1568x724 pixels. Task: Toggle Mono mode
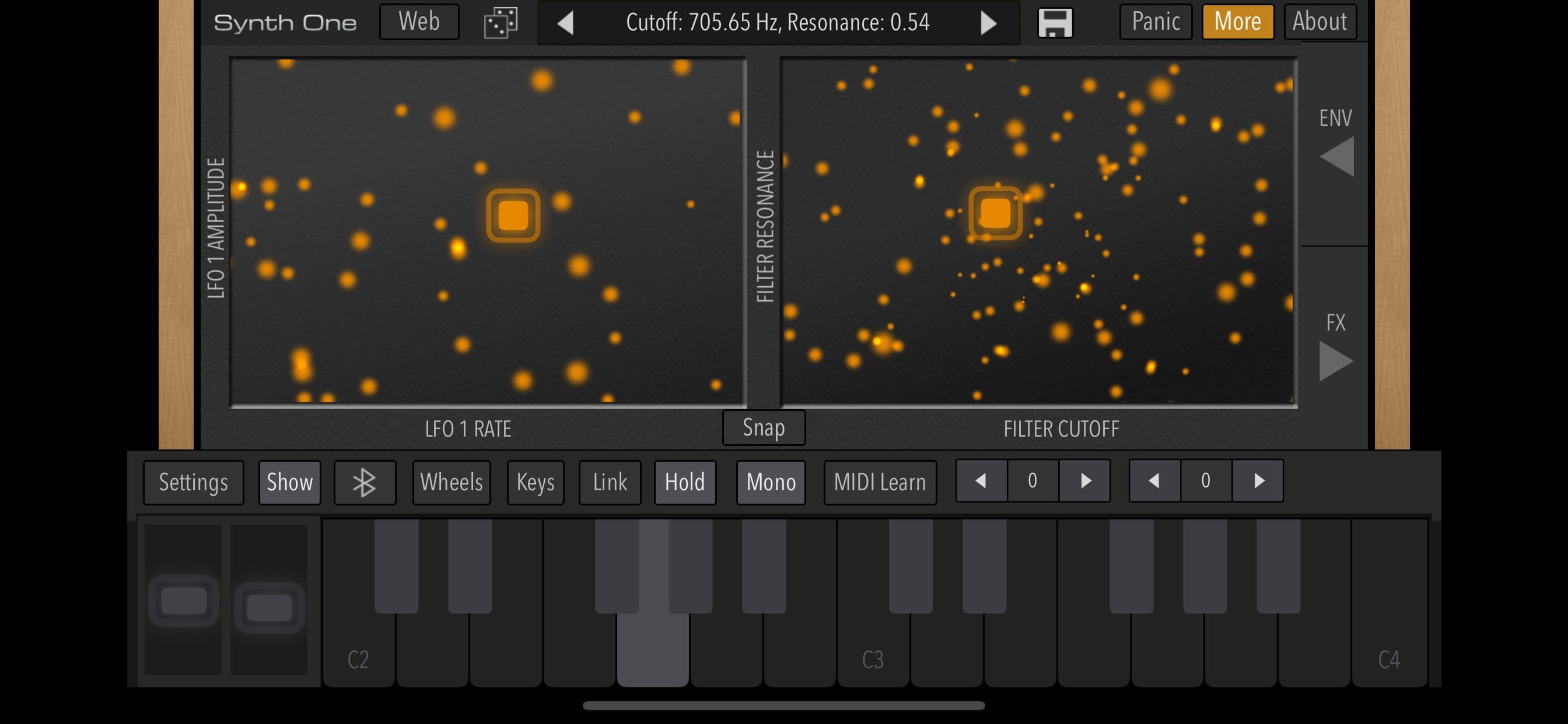point(771,483)
